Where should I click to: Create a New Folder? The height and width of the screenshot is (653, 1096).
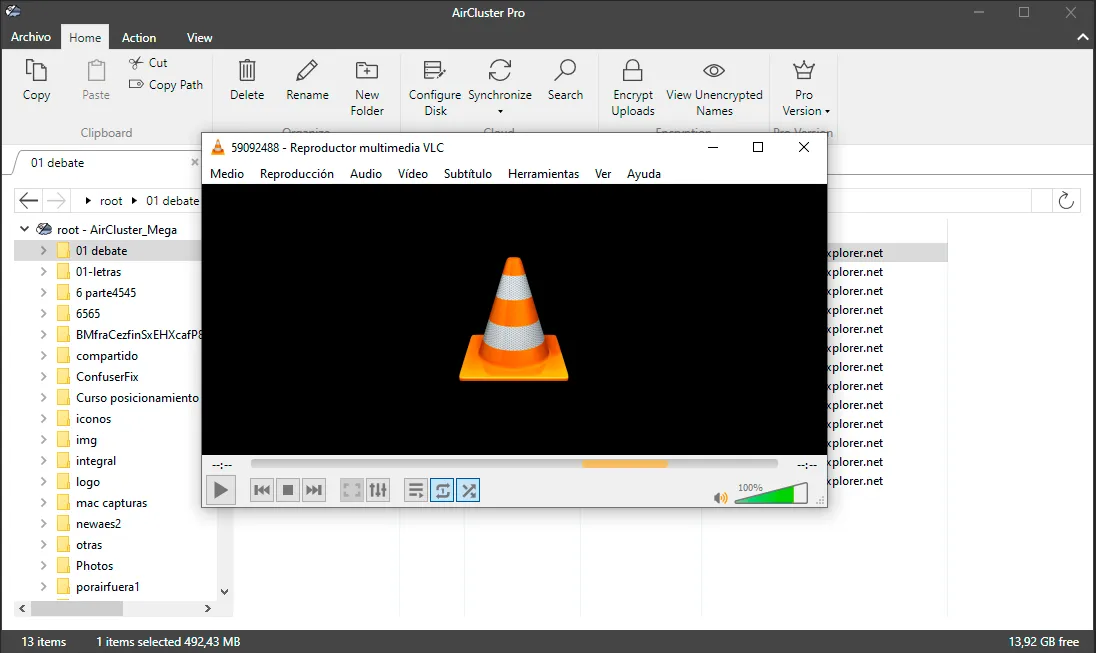point(367,87)
